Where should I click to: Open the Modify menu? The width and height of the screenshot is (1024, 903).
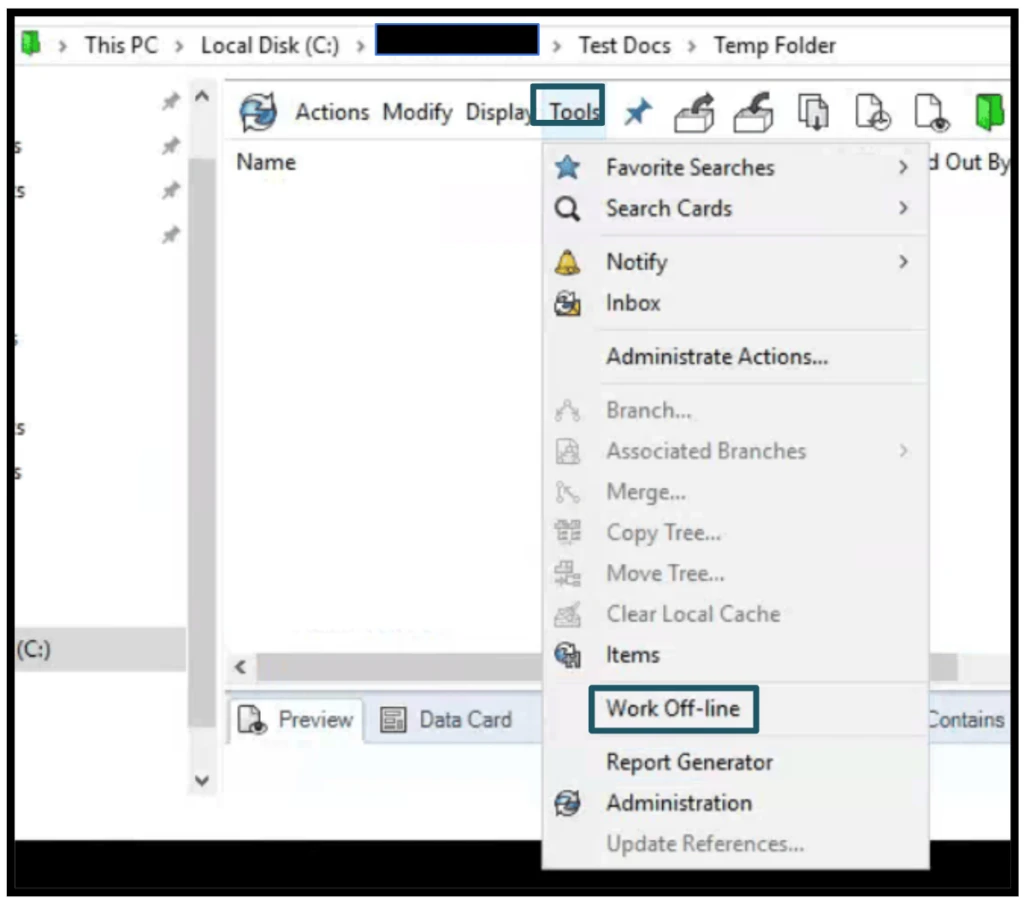[x=417, y=113]
